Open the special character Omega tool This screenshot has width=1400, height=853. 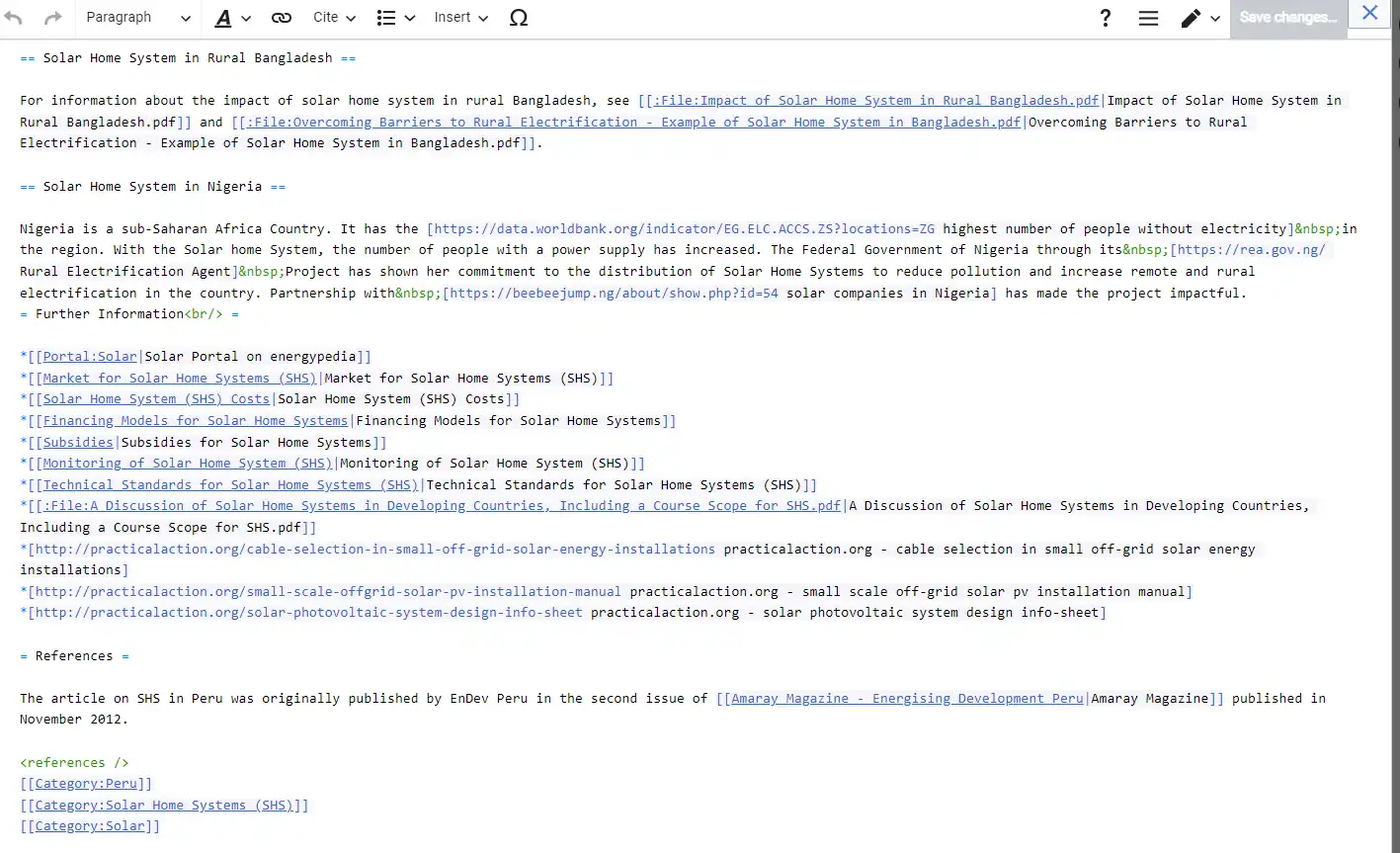coord(518,18)
